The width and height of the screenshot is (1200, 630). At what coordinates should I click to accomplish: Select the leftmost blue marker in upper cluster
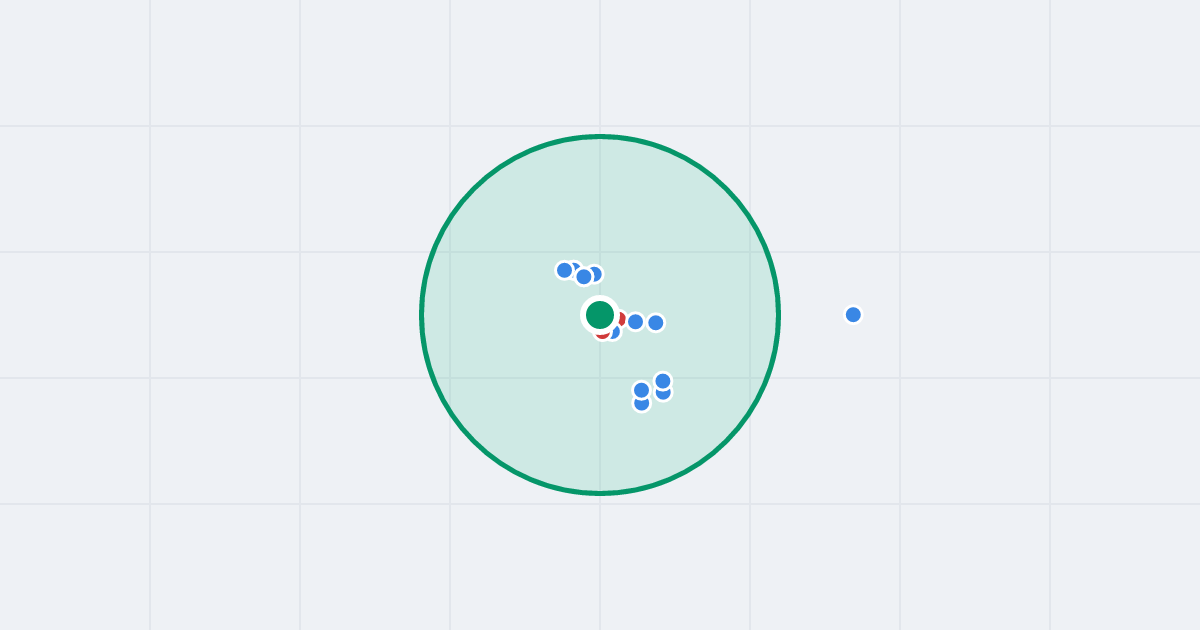[564, 270]
